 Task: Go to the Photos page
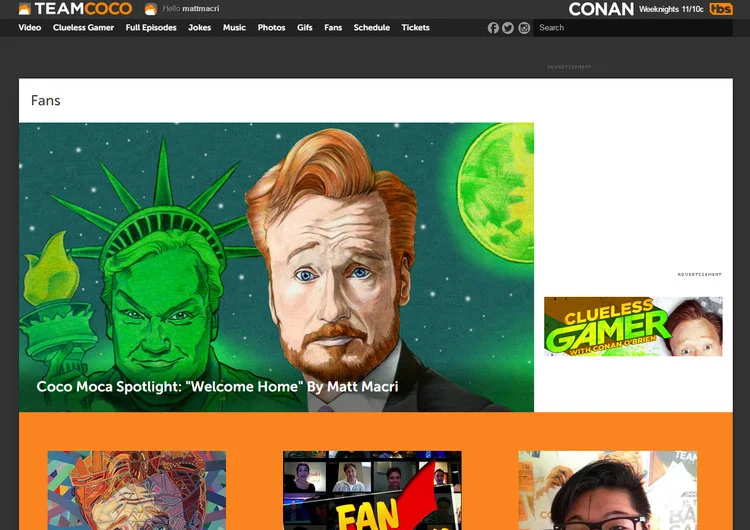click(271, 28)
